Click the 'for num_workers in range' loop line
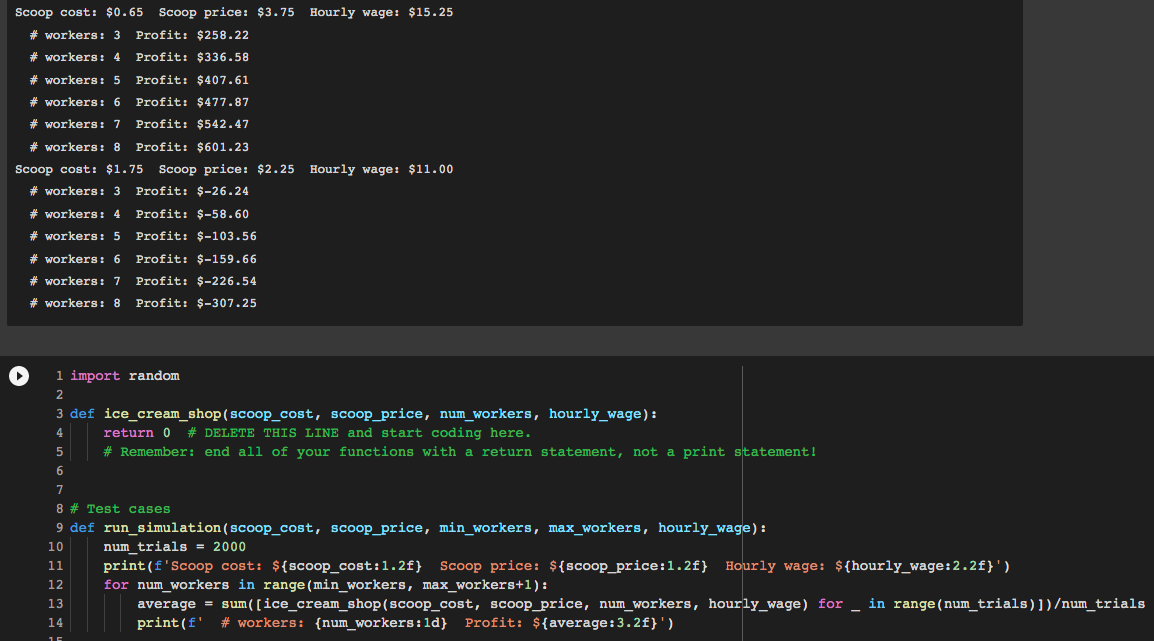The height and width of the screenshot is (641, 1154). pos(326,586)
